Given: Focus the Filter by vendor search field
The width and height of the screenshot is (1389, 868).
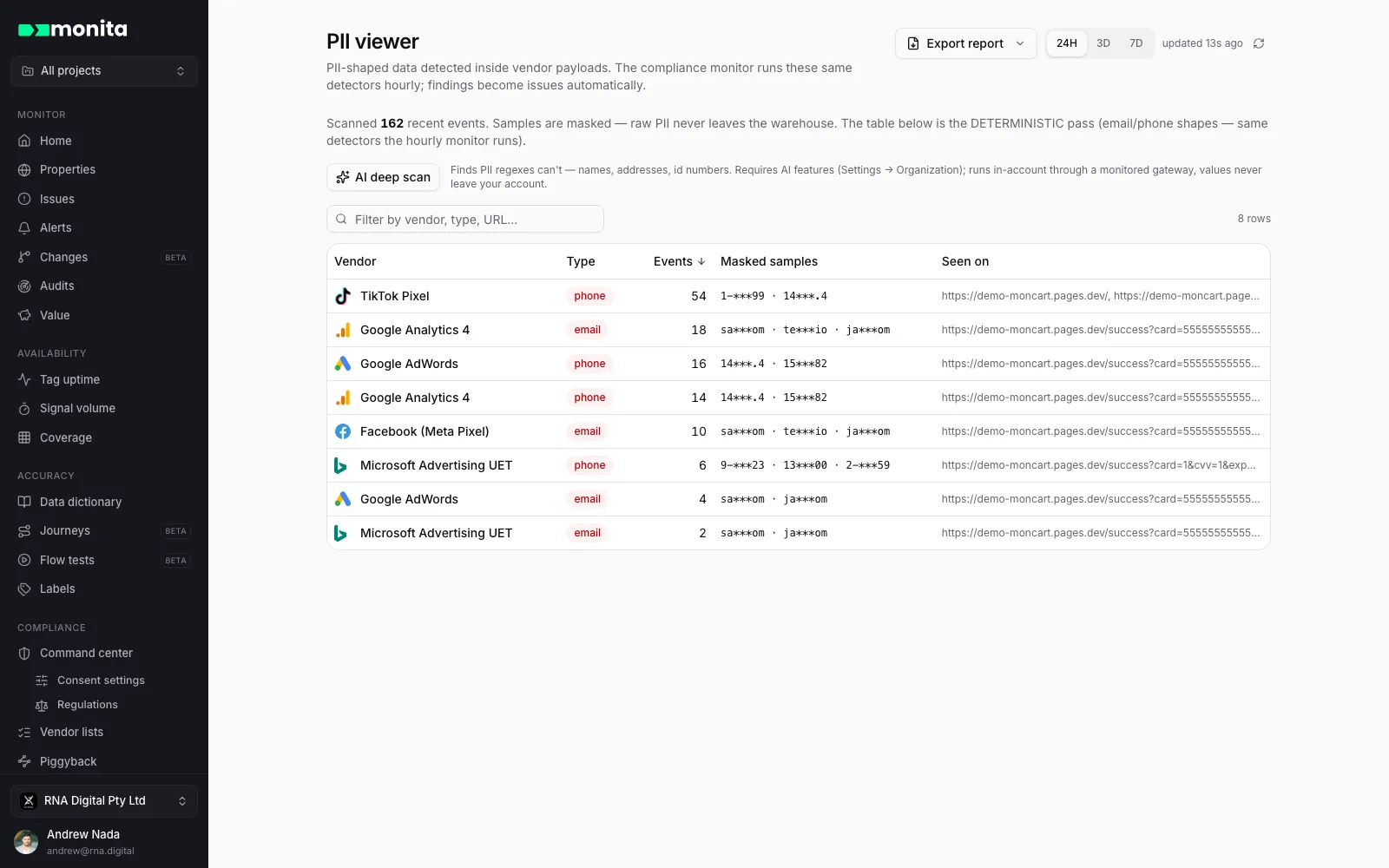Looking at the screenshot, I should click(x=465, y=219).
